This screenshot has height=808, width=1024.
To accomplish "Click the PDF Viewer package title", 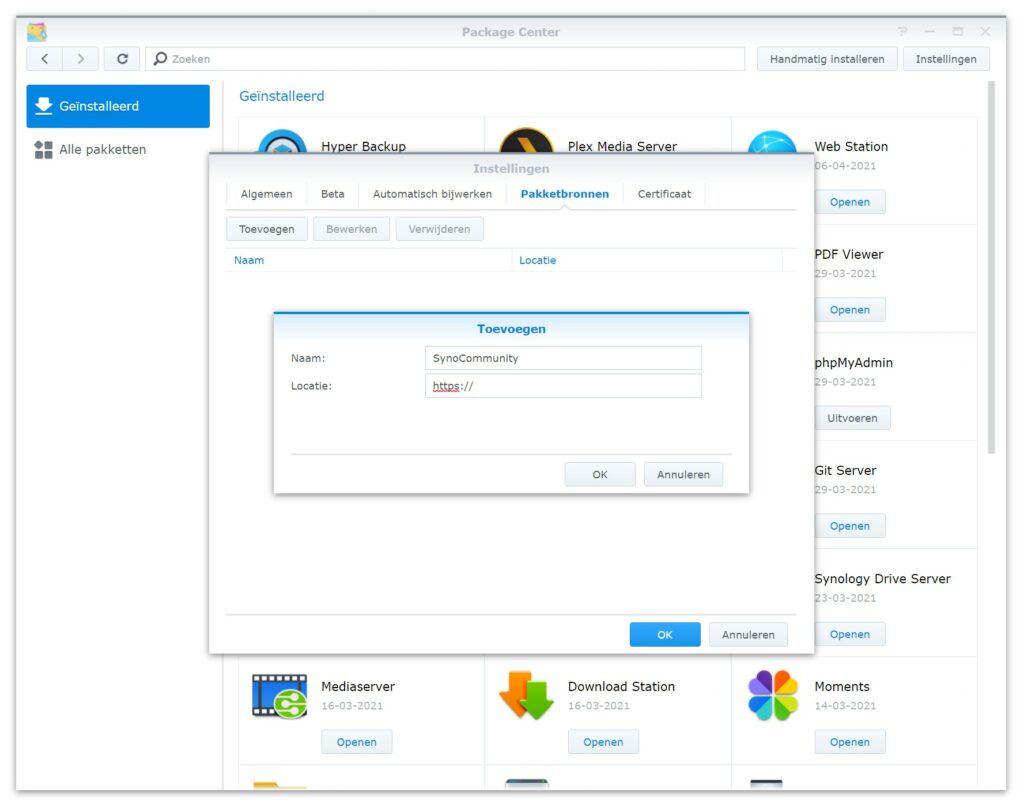I will pyautogui.click(x=848, y=254).
